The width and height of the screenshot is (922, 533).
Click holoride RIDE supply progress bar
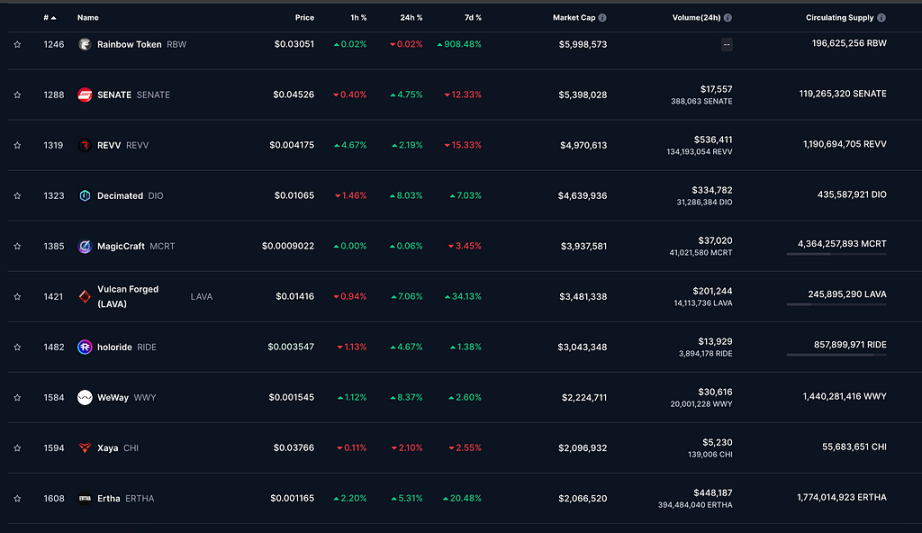[836, 355]
